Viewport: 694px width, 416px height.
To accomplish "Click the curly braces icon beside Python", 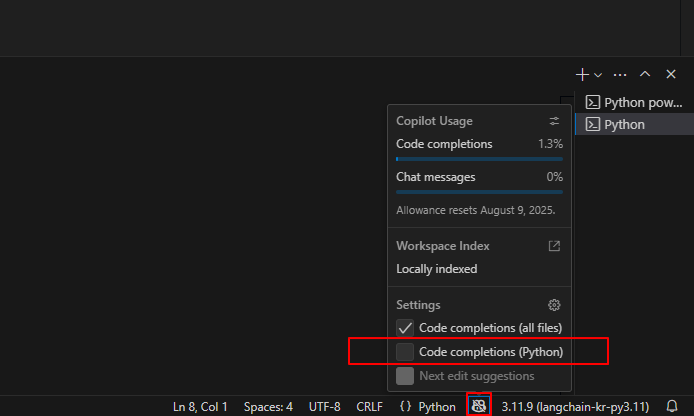I will (x=405, y=406).
